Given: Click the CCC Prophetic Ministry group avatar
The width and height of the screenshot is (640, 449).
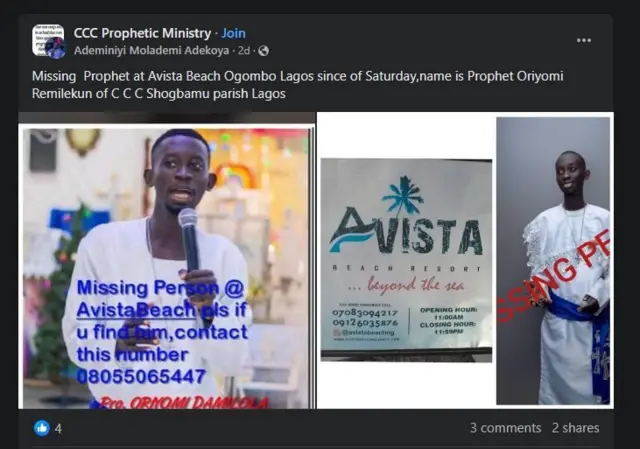Looking at the screenshot, I should (x=48, y=40).
